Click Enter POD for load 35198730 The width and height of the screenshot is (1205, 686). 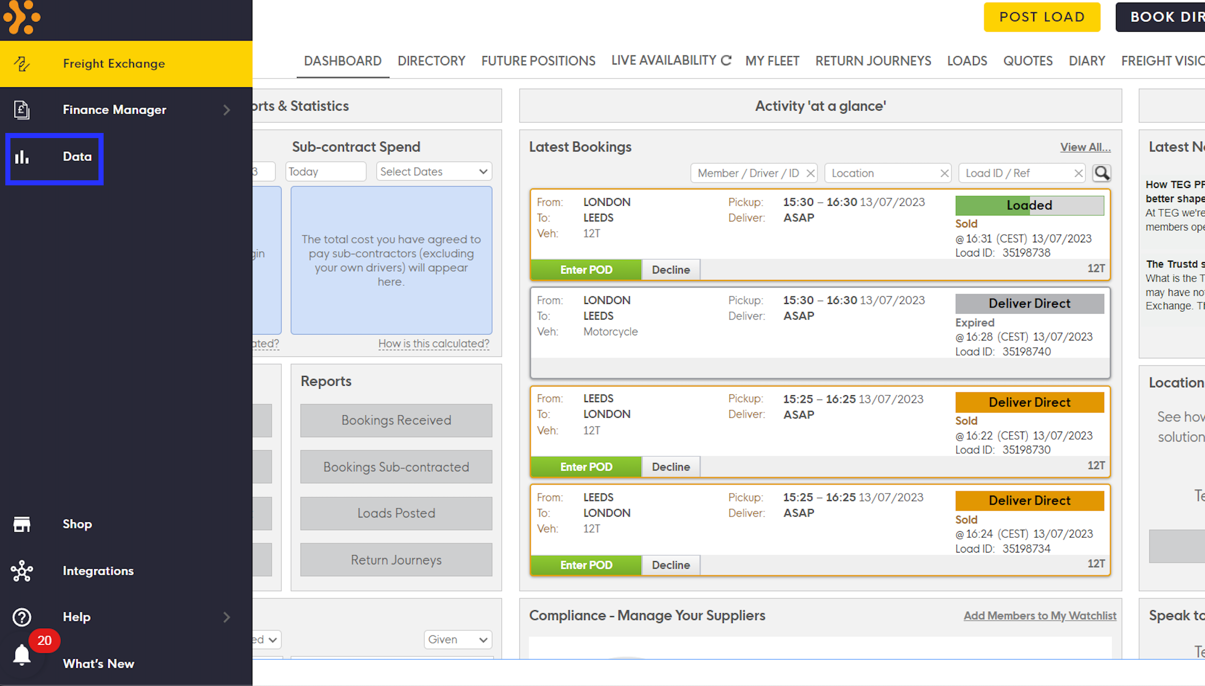pyautogui.click(x=586, y=467)
